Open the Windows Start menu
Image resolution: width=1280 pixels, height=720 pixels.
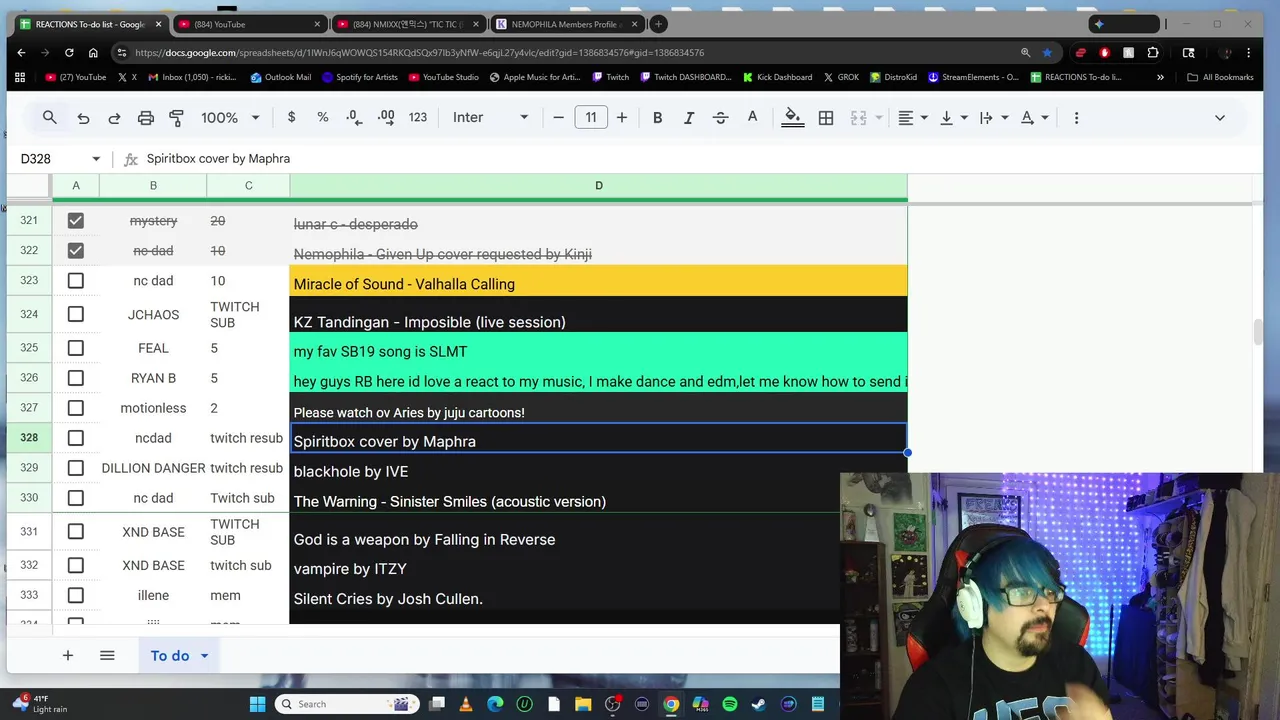click(x=257, y=704)
